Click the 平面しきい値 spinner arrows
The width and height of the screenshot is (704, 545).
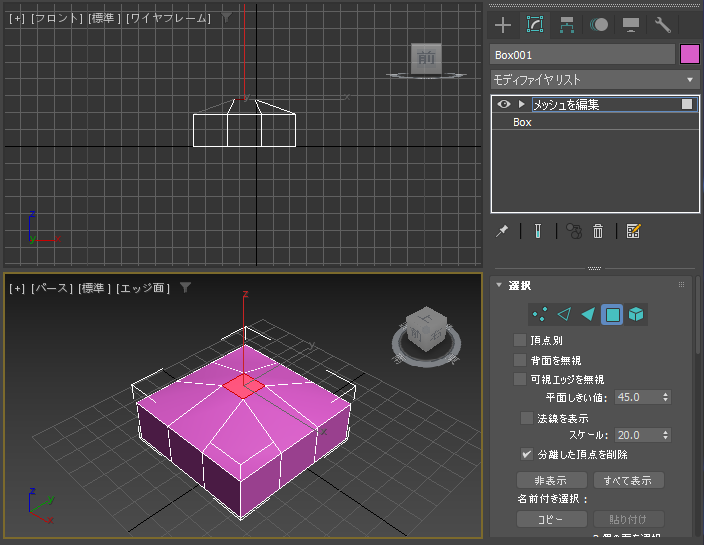(x=665, y=397)
